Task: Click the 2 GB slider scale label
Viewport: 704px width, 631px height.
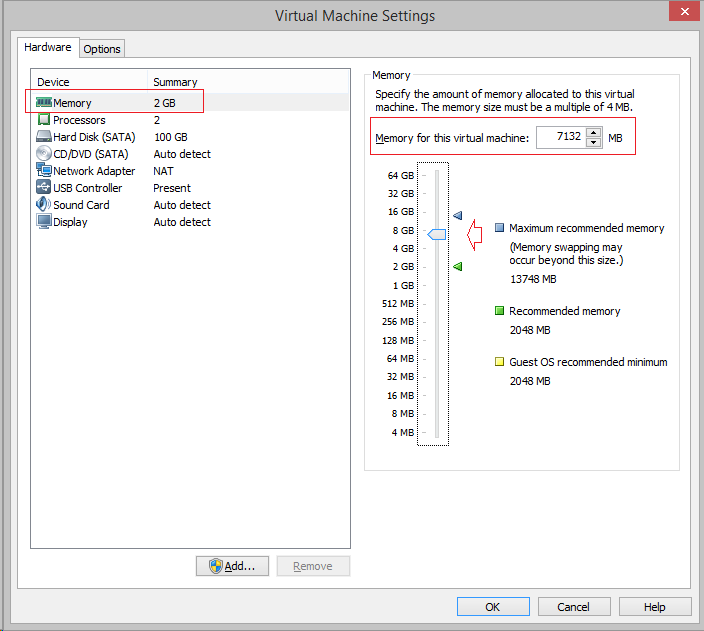Action: (403, 266)
